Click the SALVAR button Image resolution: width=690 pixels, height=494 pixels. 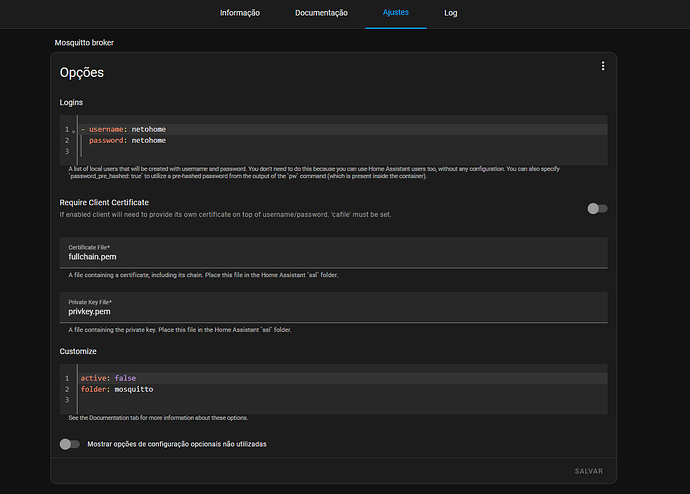[x=588, y=471]
